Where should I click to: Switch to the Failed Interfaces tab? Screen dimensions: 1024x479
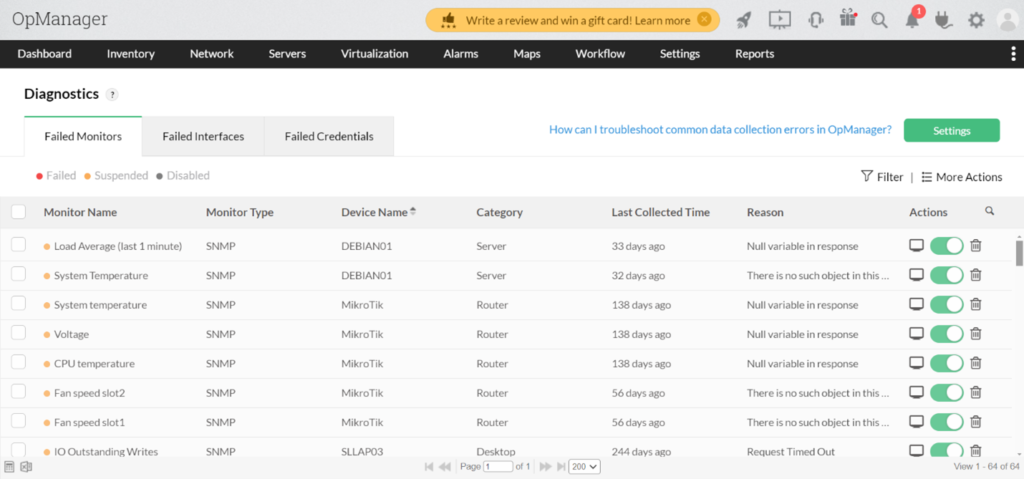[x=203, y=136]
